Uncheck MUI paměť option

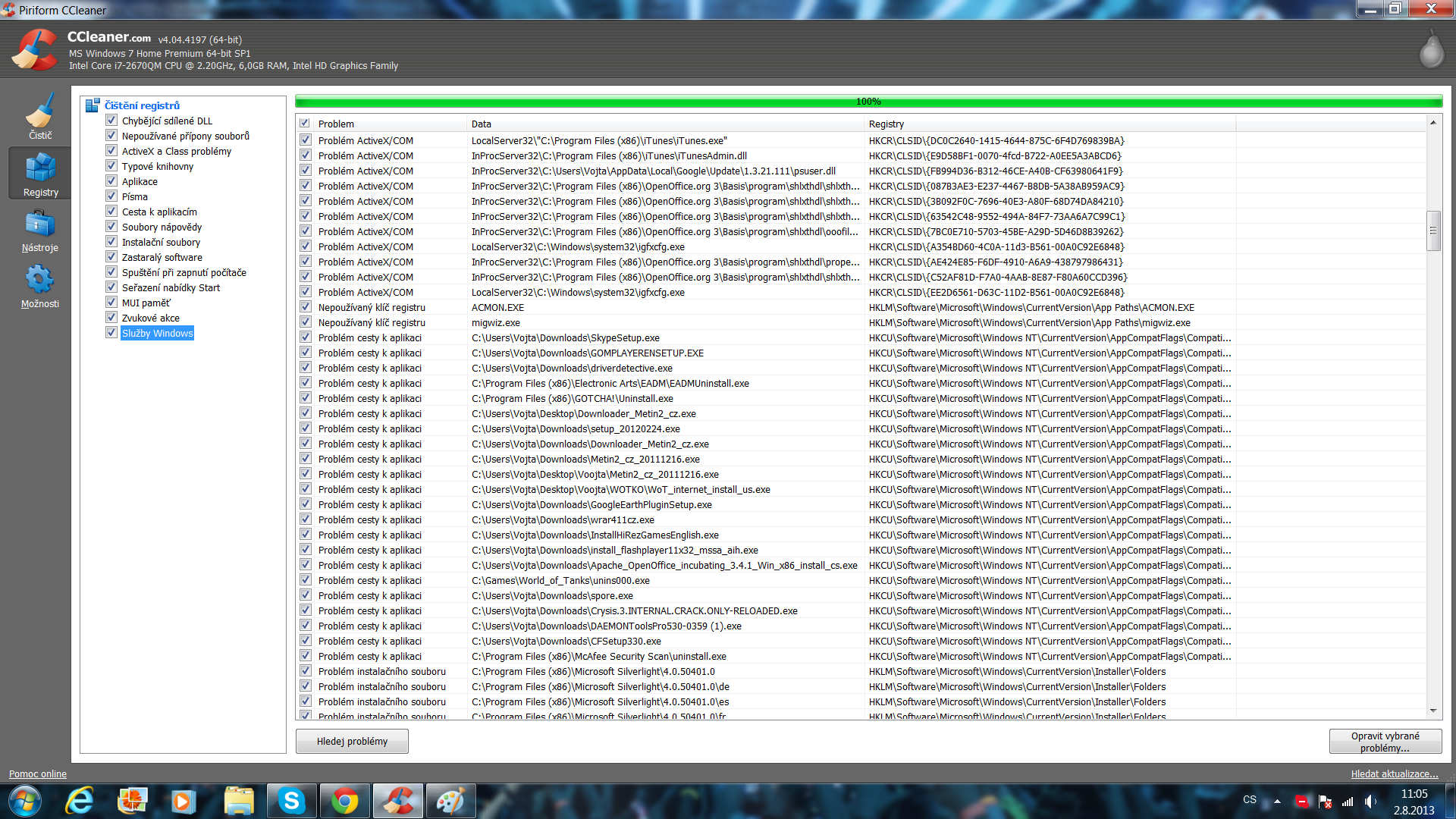(111, 303)
